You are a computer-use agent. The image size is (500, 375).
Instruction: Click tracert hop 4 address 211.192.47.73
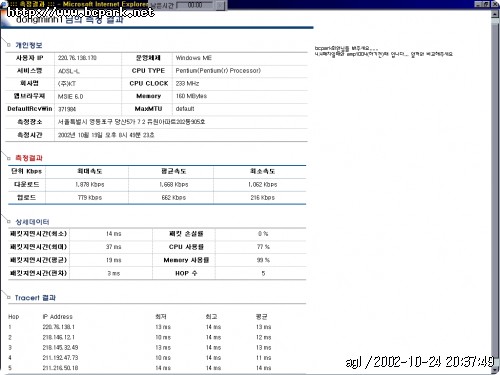(60, 358)
